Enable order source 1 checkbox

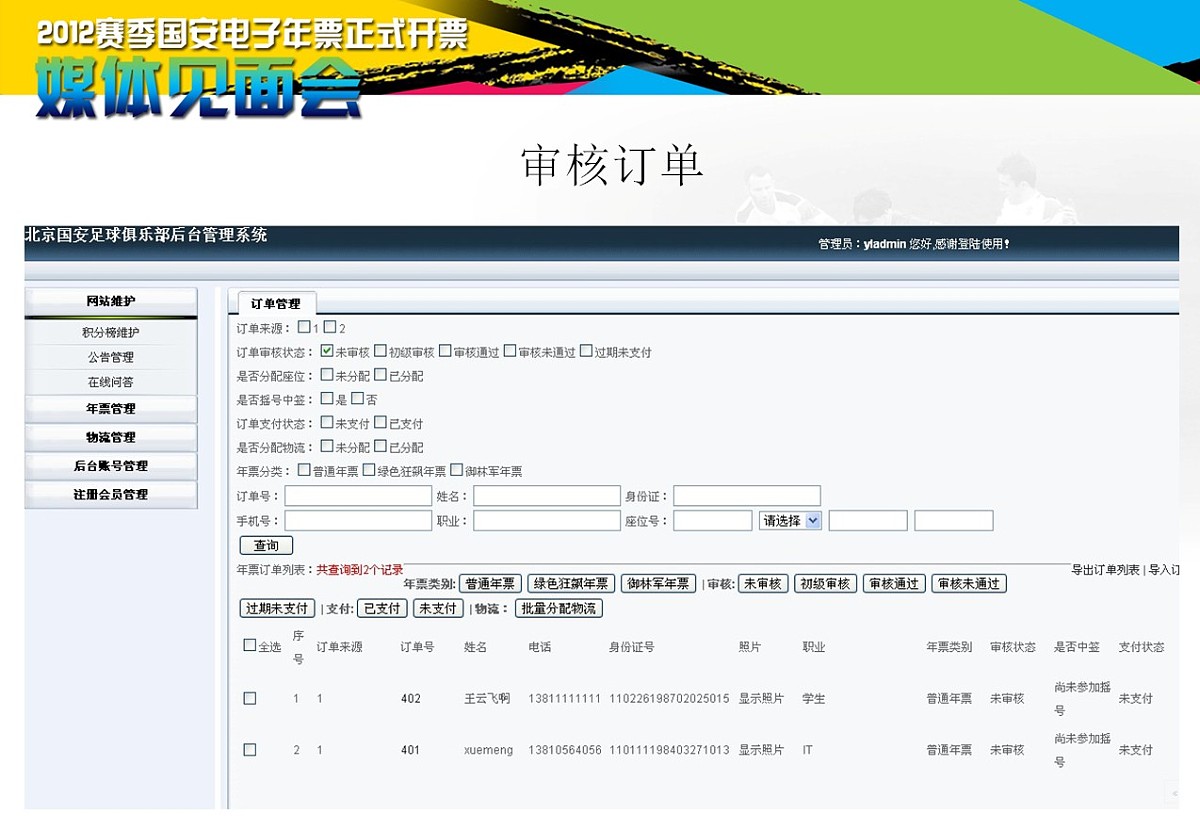click(x=303, y=326)
